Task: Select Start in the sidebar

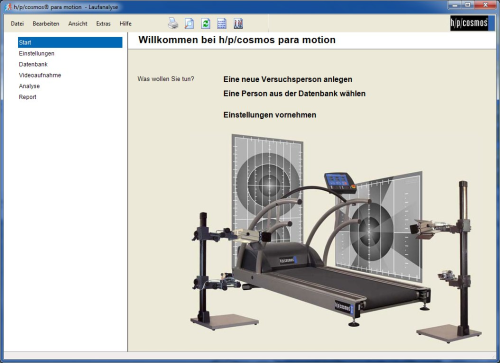Action: pos(70,42)
